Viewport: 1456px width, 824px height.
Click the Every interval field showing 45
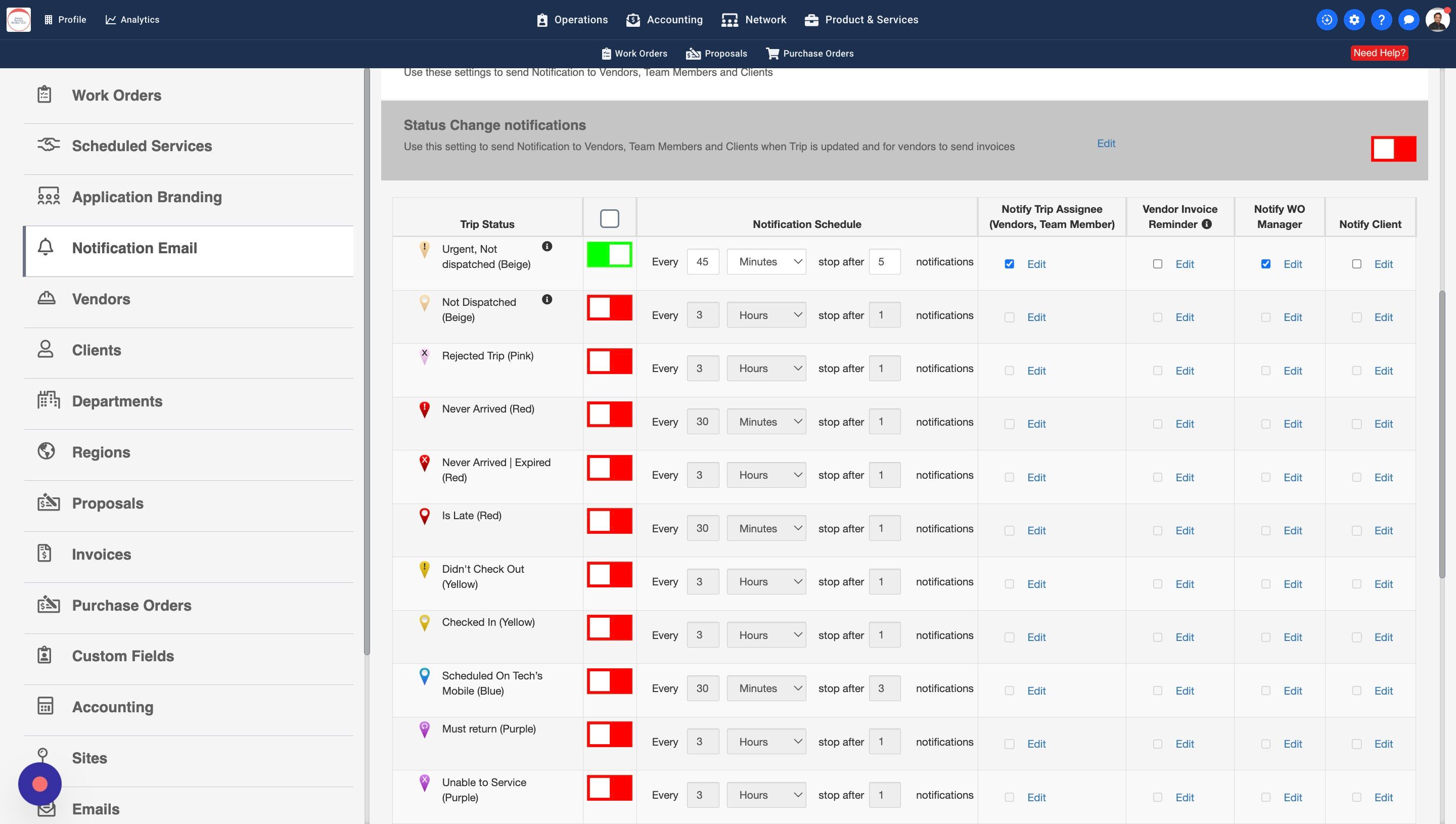[702, 261]
